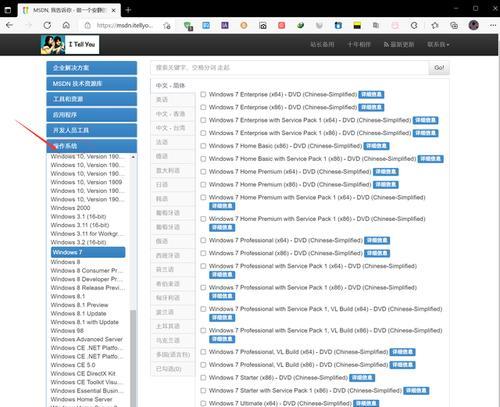Reload the page with refresh icon
The width and height of the screenshot is (500, 407).
pos(47,25)
